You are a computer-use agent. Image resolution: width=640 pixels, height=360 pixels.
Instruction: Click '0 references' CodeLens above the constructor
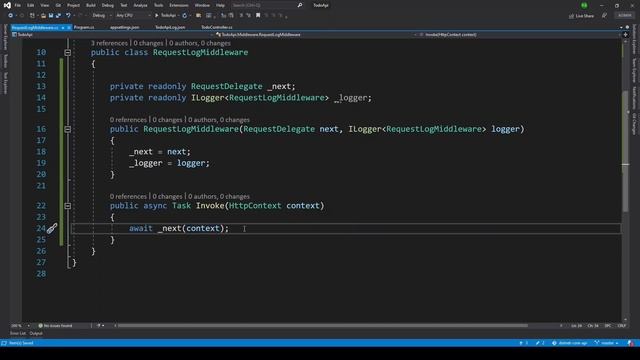click(128, 120)
